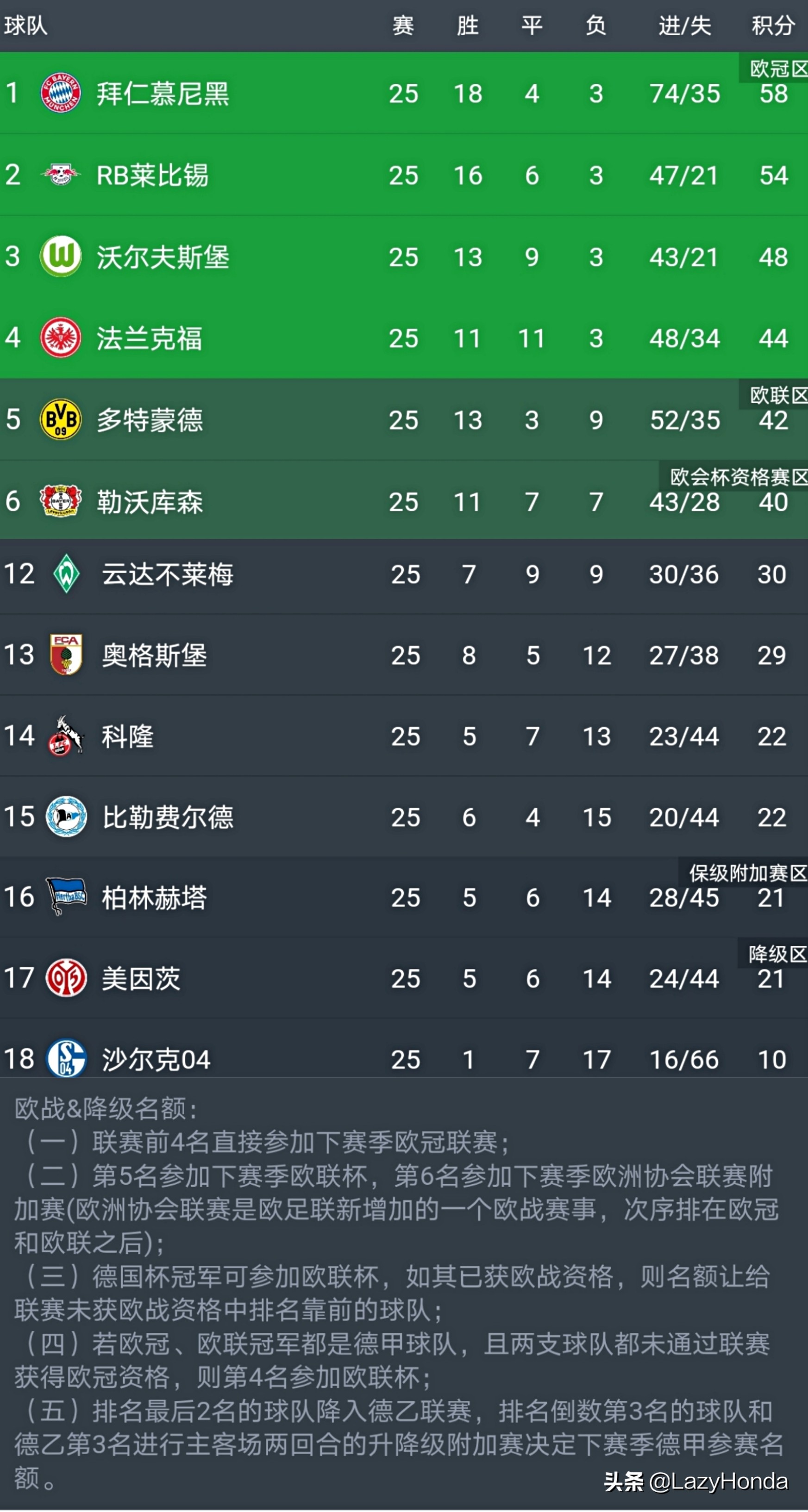Tap the Köln goat logo

pos(66,736)
